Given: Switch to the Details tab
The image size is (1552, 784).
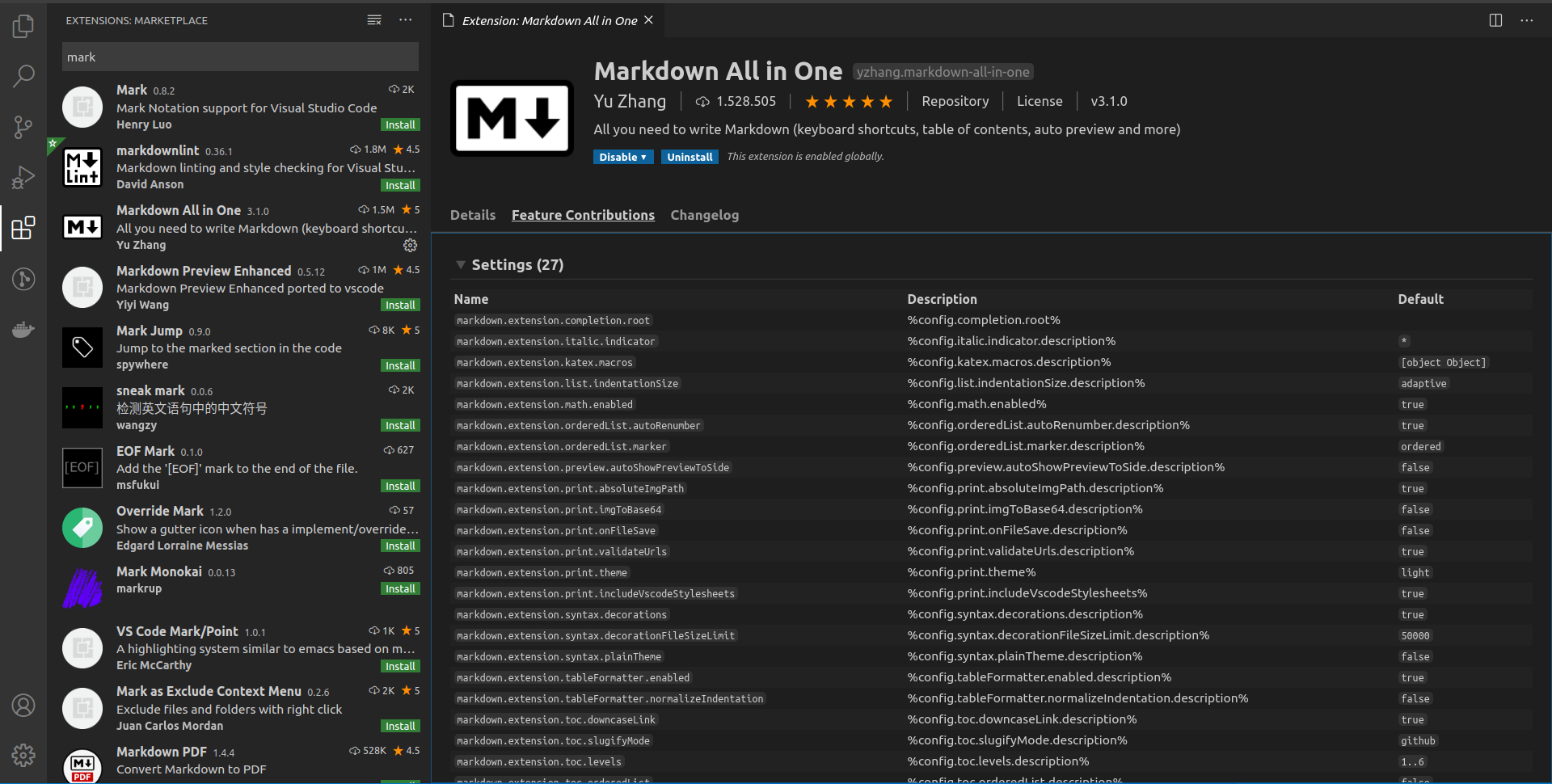Looking at the screenshot, I should pos(473,215).
